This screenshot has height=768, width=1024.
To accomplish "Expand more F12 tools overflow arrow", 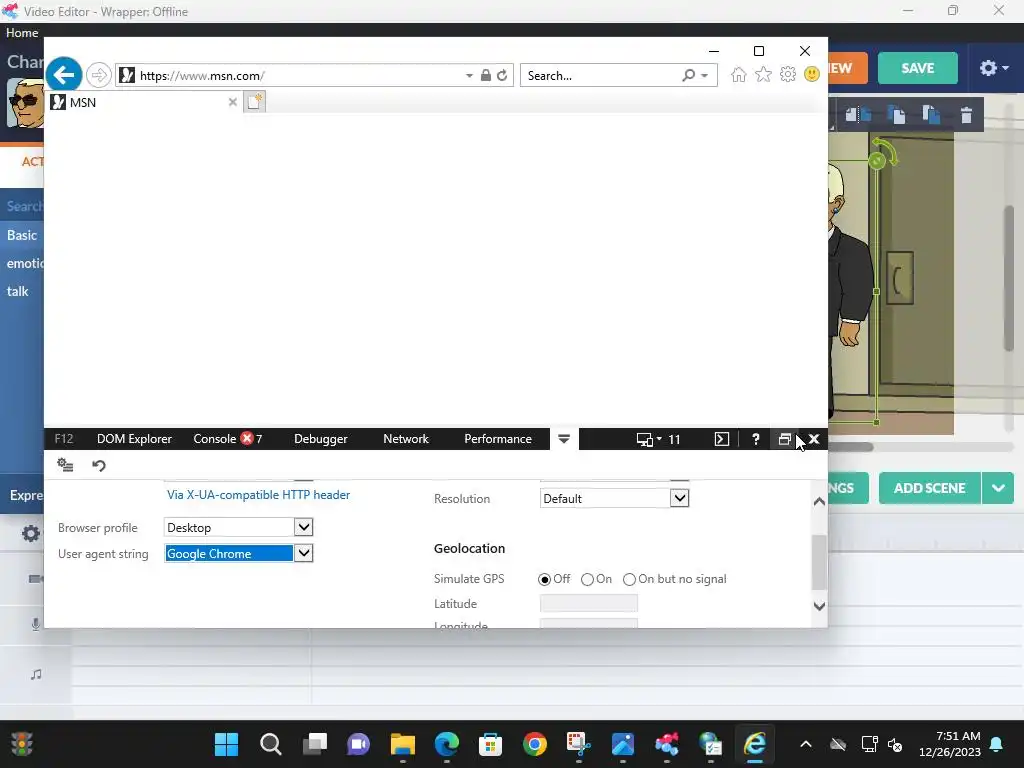I will coord(564,439).
